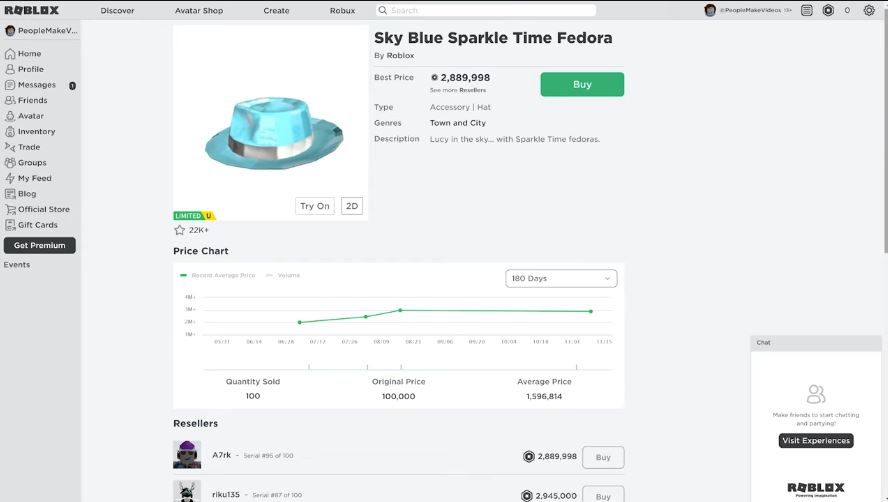
Task: Open the Friends sidebar icon
Action: pyautogui.click(x=10, y=100)
